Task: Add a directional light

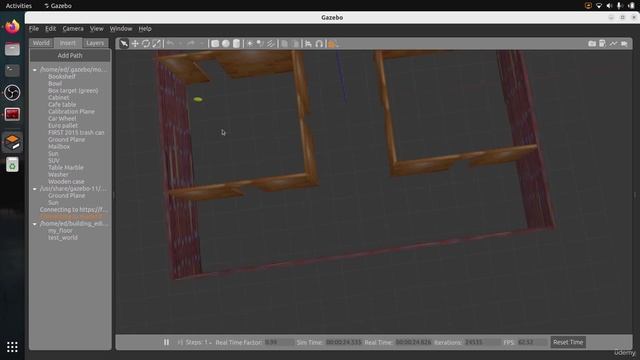Action: [x=271, y=44]
